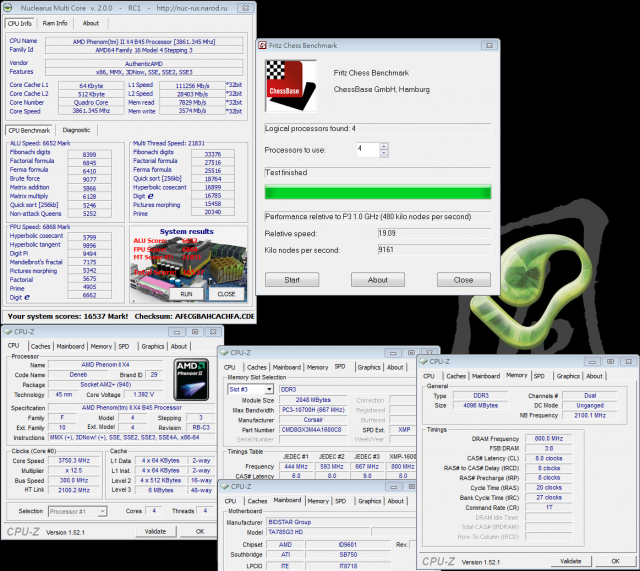Select the CPU Benchmark tab

click(29, 130)
